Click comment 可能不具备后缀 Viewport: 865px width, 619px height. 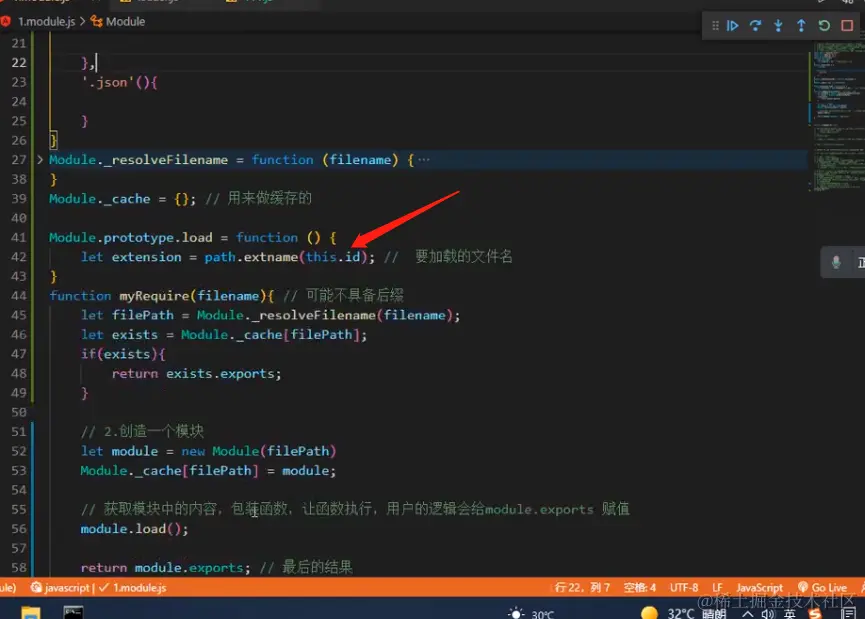coord(354,295)
